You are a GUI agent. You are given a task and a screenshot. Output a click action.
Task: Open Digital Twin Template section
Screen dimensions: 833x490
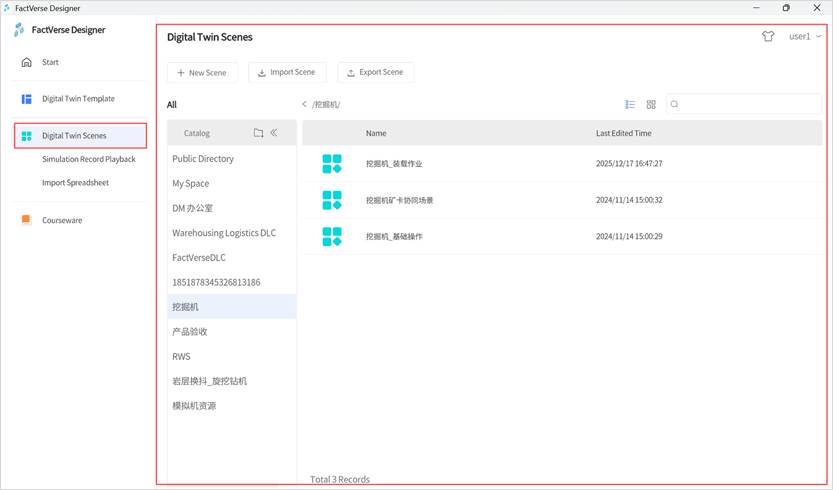tap(77, 99)
